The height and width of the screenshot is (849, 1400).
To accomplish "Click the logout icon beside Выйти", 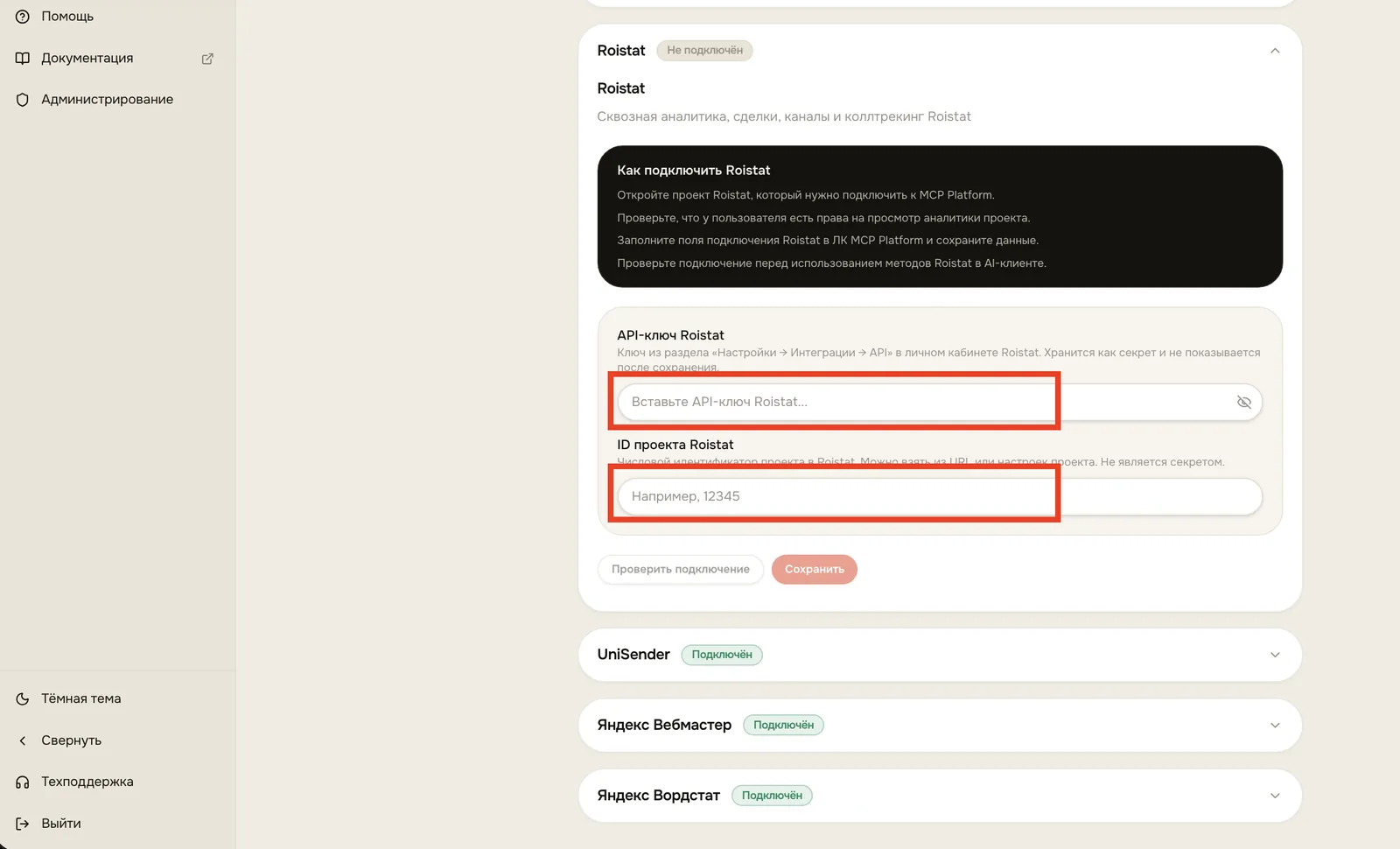I will [x=23, y=824].
